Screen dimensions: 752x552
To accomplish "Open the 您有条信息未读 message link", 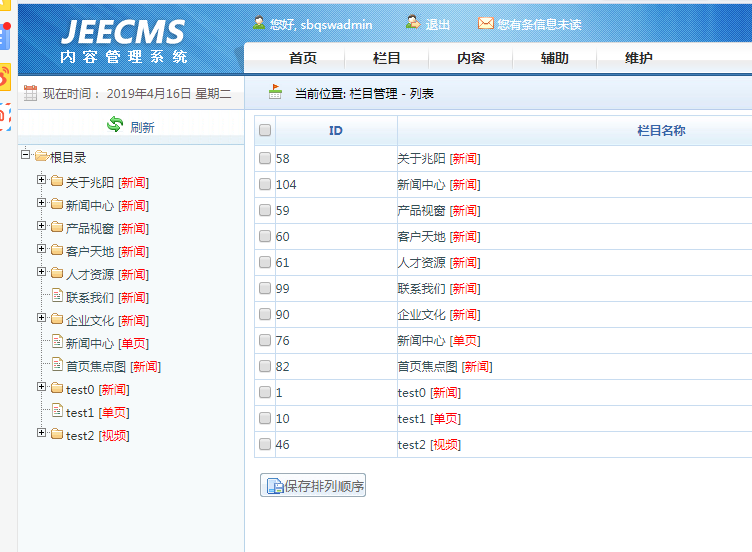I will pyautogui.click(x=539, y=24).
